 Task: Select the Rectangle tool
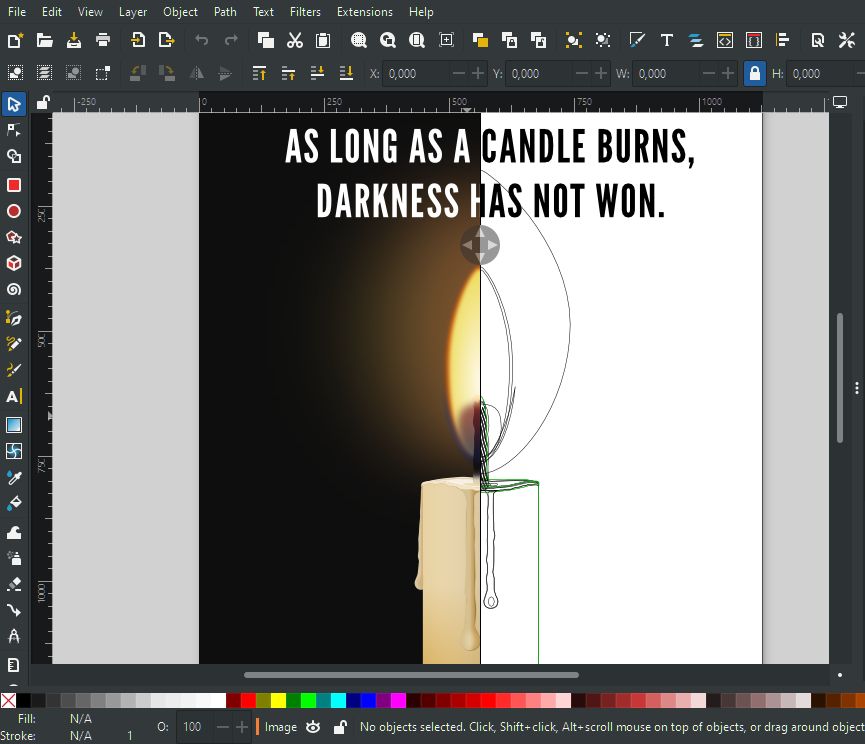pyautogui.click(x=14, y=185)
